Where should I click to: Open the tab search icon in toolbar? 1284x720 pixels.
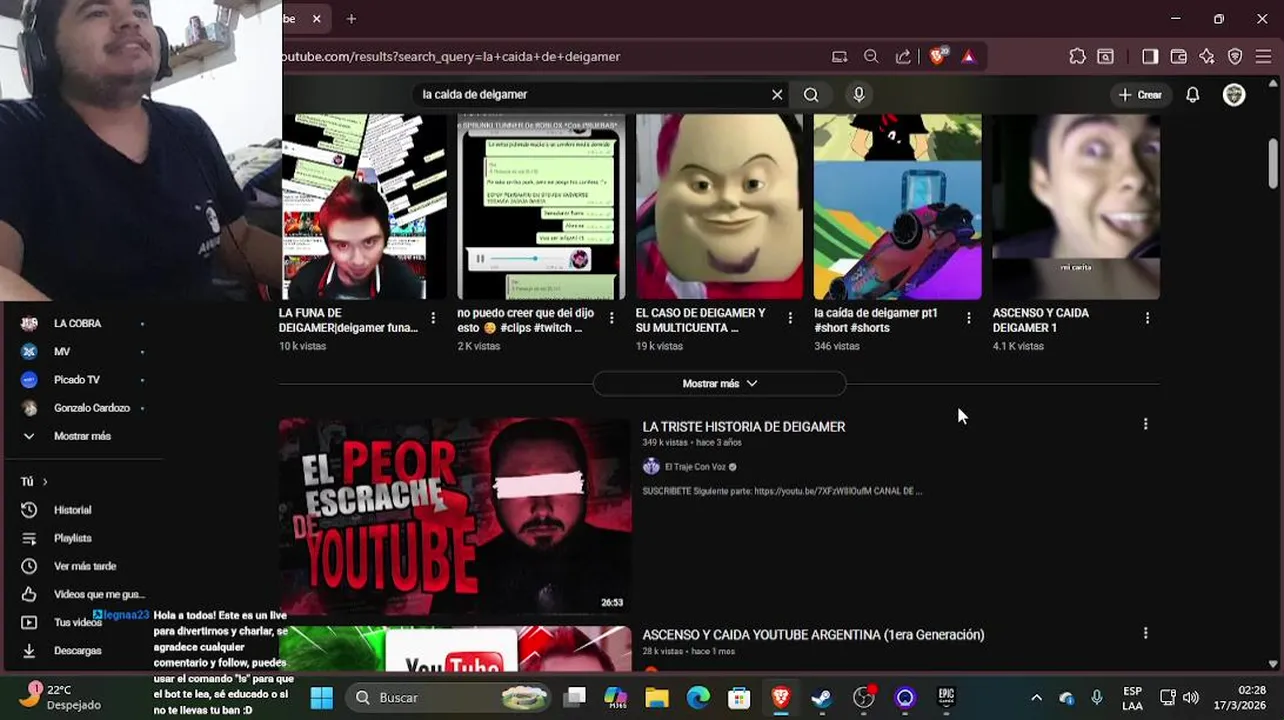coord(1106,57)
